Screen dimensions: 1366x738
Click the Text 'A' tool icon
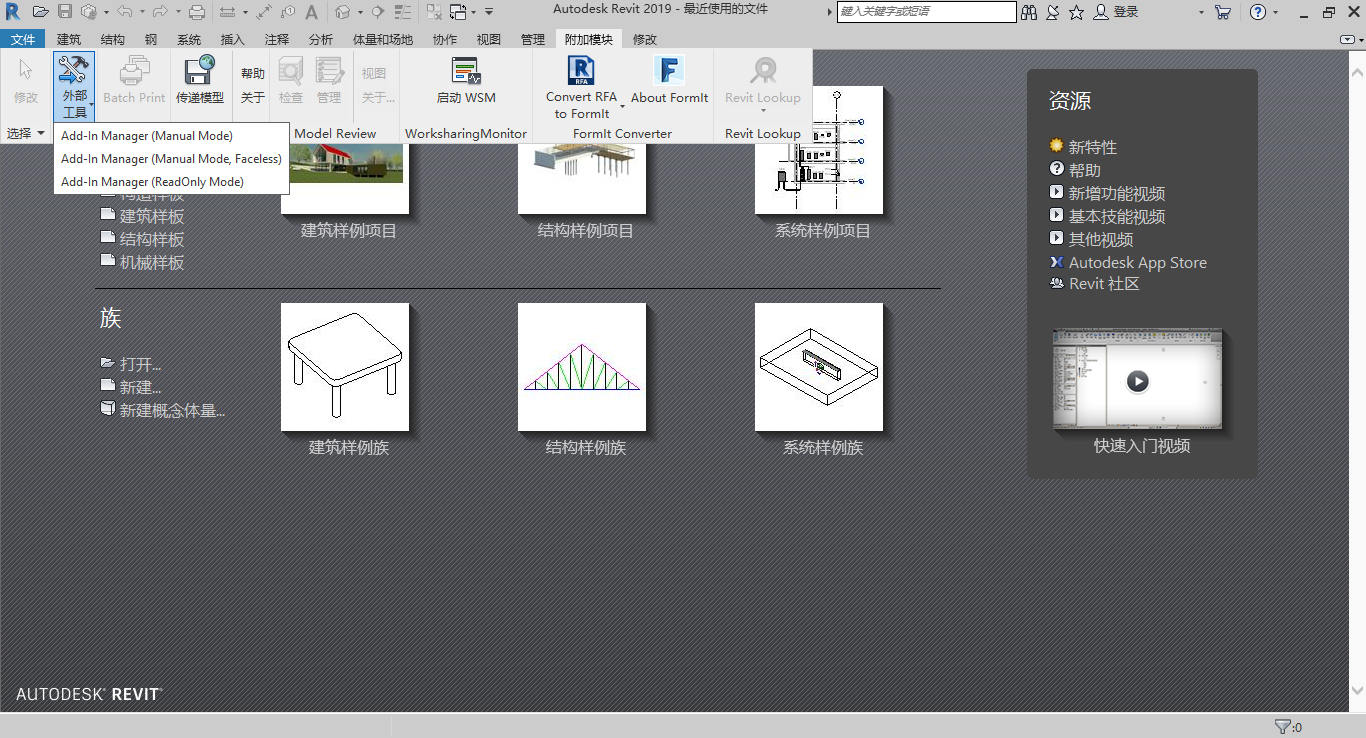click(311, 12)
